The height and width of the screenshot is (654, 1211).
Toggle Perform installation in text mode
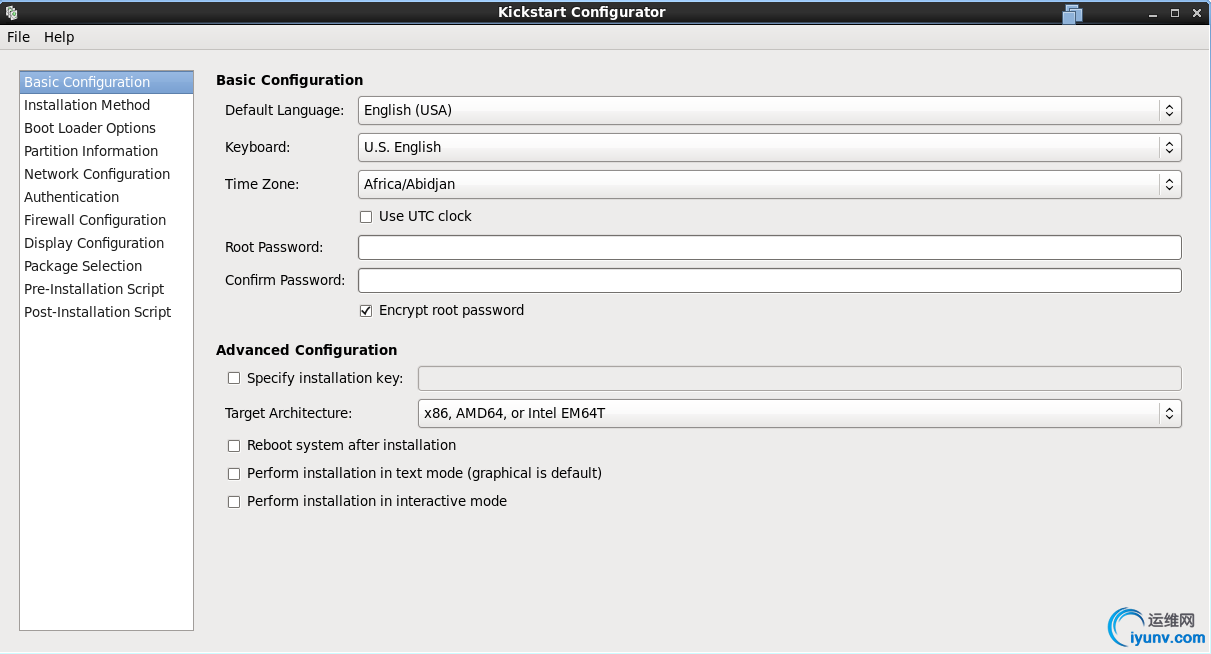point(234,474)
